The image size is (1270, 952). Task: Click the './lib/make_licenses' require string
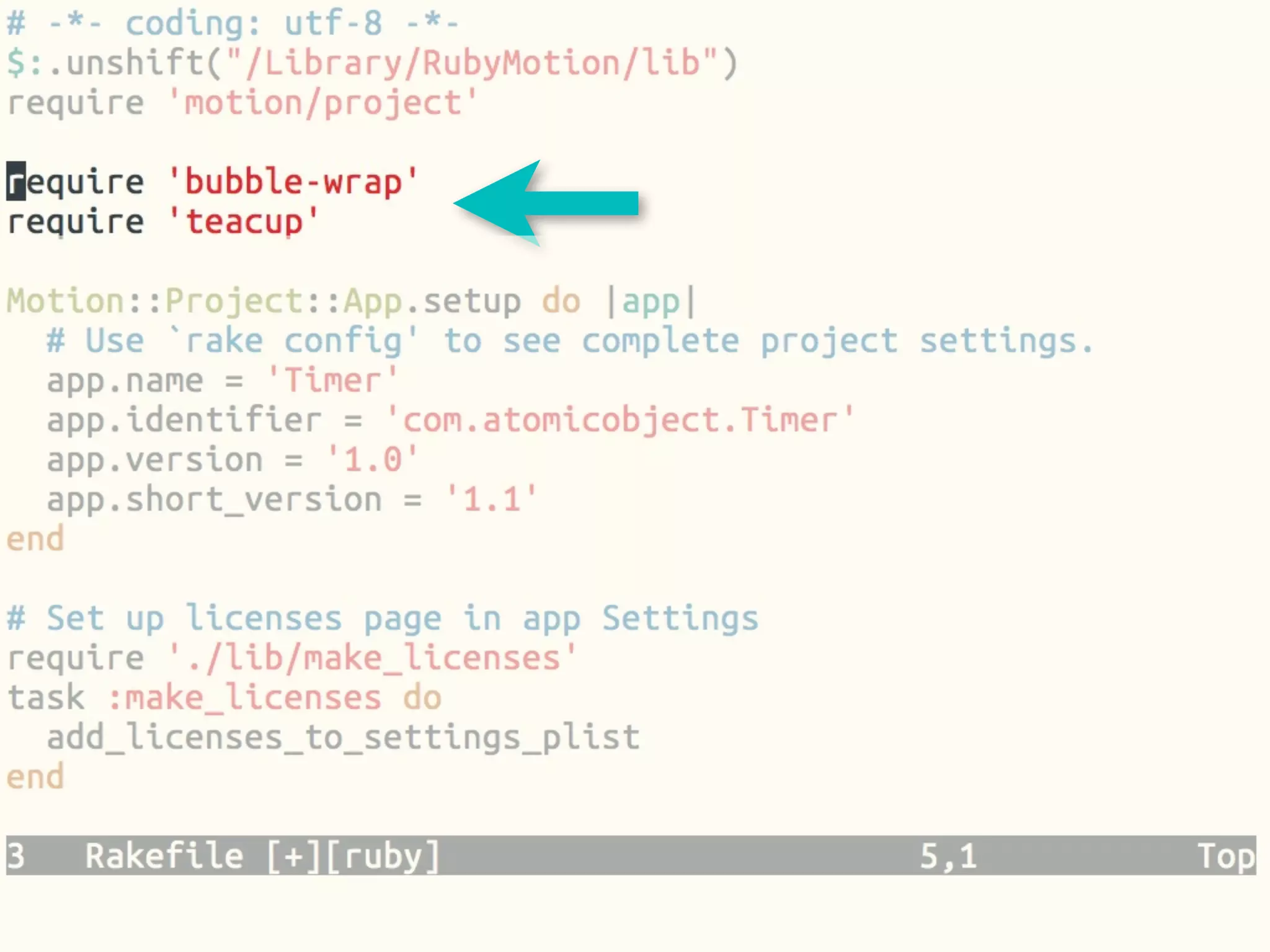pos(372,658)
